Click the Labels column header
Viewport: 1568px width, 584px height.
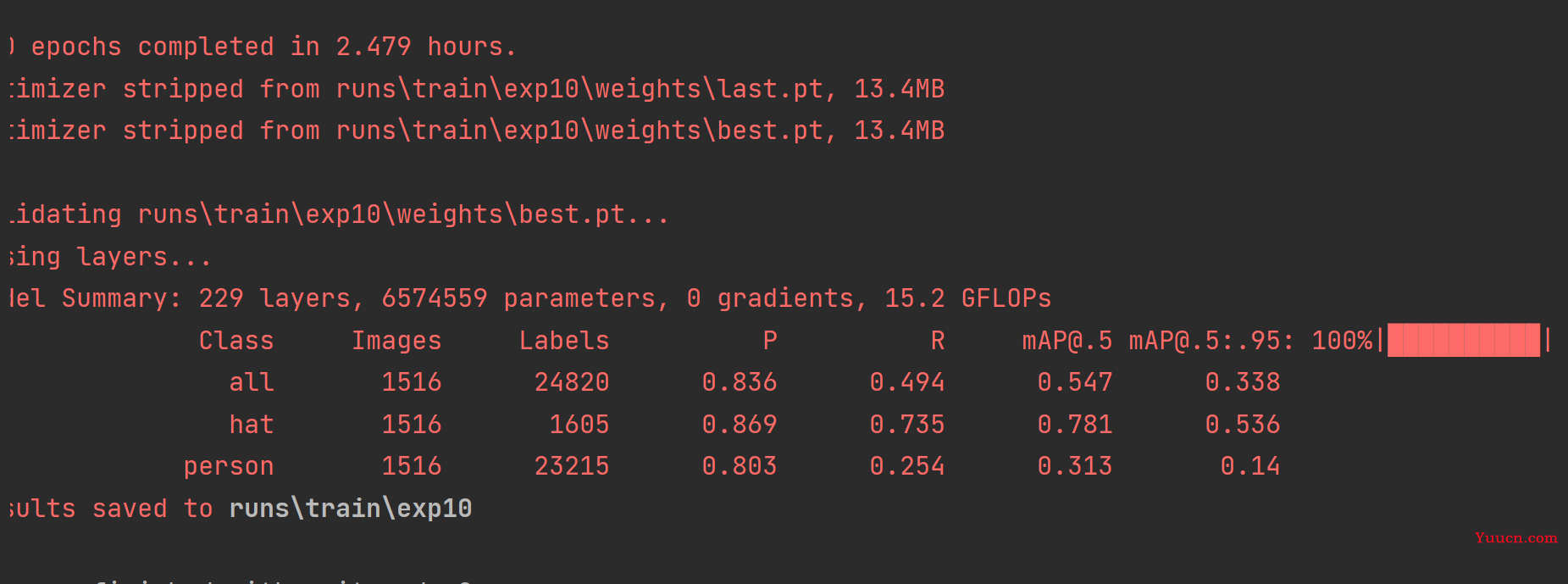pos(564,340)
